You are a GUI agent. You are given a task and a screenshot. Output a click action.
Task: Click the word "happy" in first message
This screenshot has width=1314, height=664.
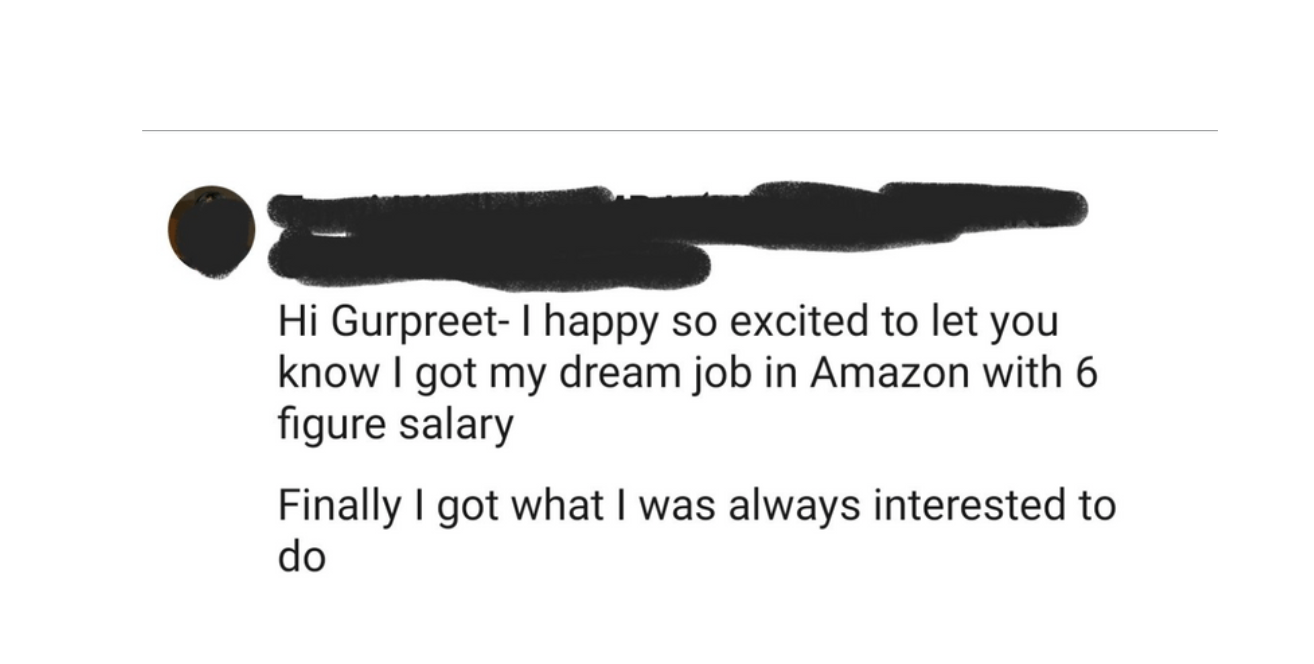pyautogui.click(x=596, y=326)
